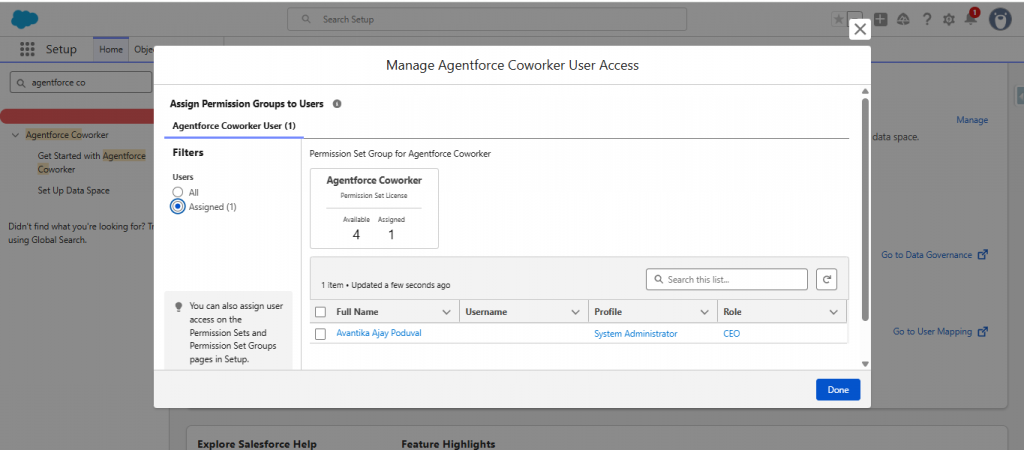Follow the Go to Data Governance link

point(927,255)
